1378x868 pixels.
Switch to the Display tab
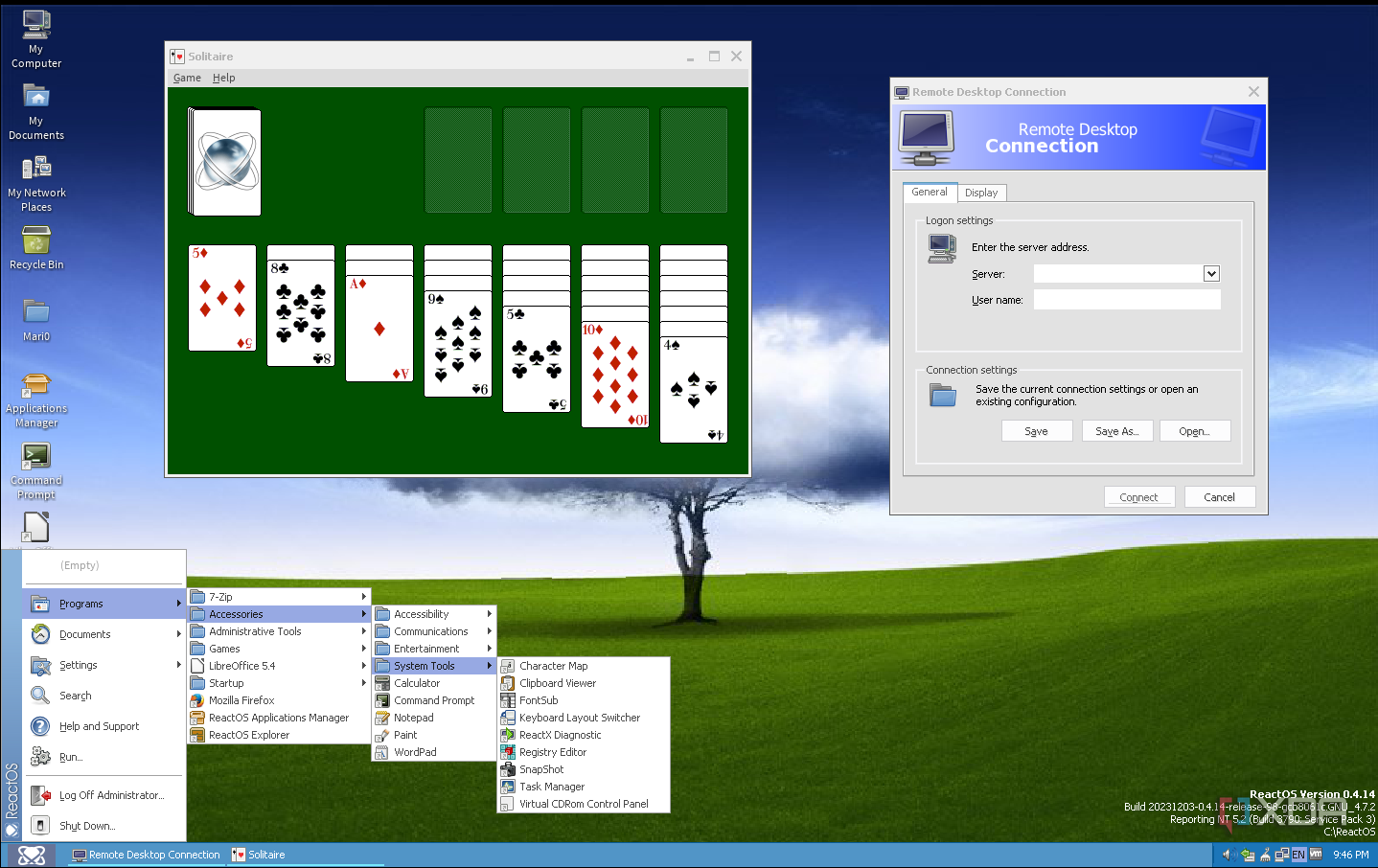(x=980, y=193)
